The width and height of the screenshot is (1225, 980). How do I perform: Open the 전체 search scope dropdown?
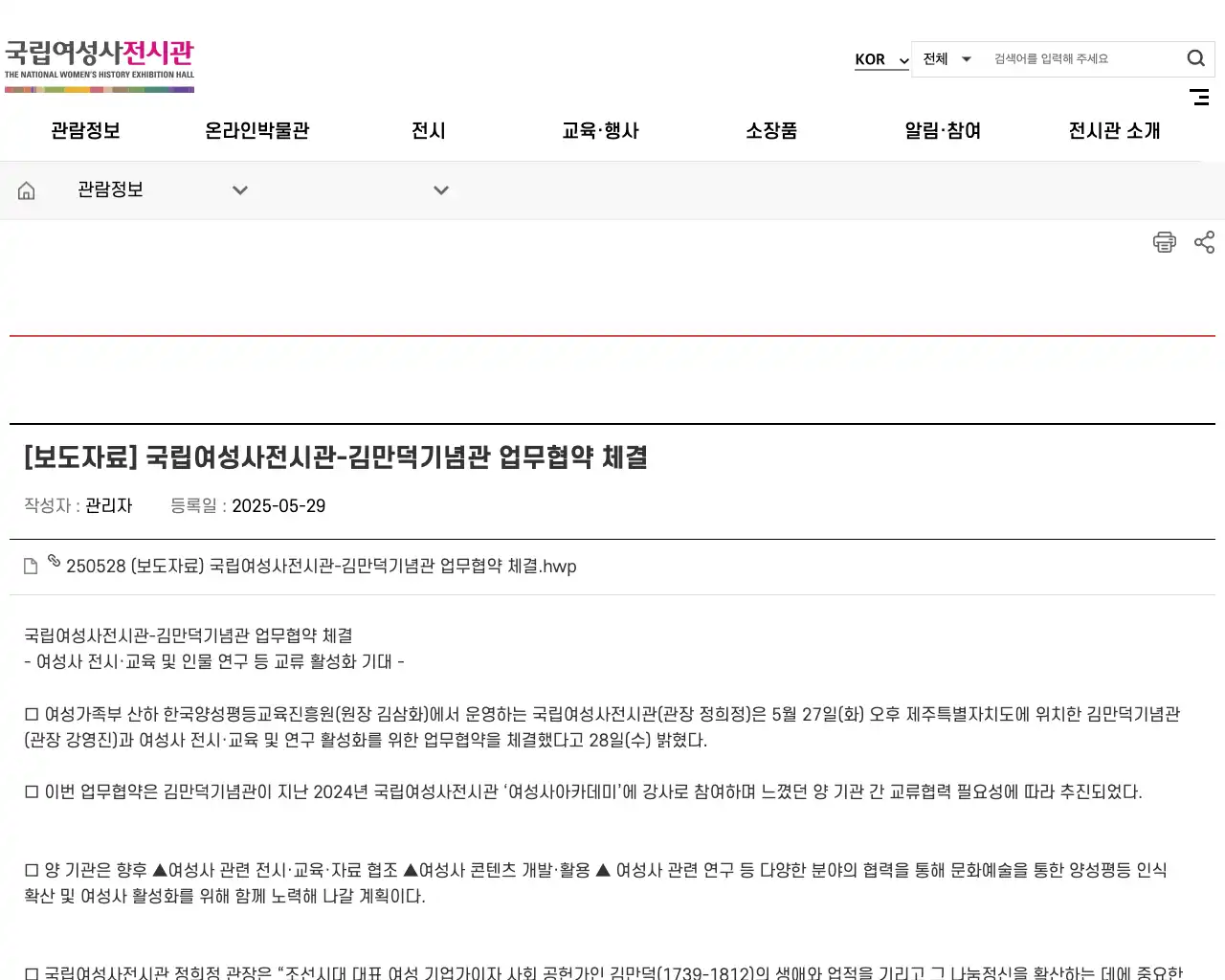pyautogui.click(x=947, y=58)
